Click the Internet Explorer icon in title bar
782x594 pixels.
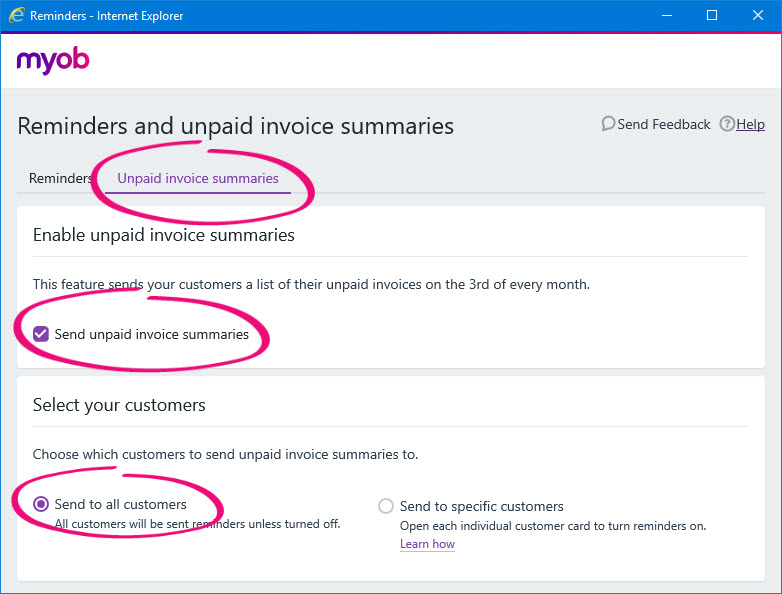(x=16, y=15)
